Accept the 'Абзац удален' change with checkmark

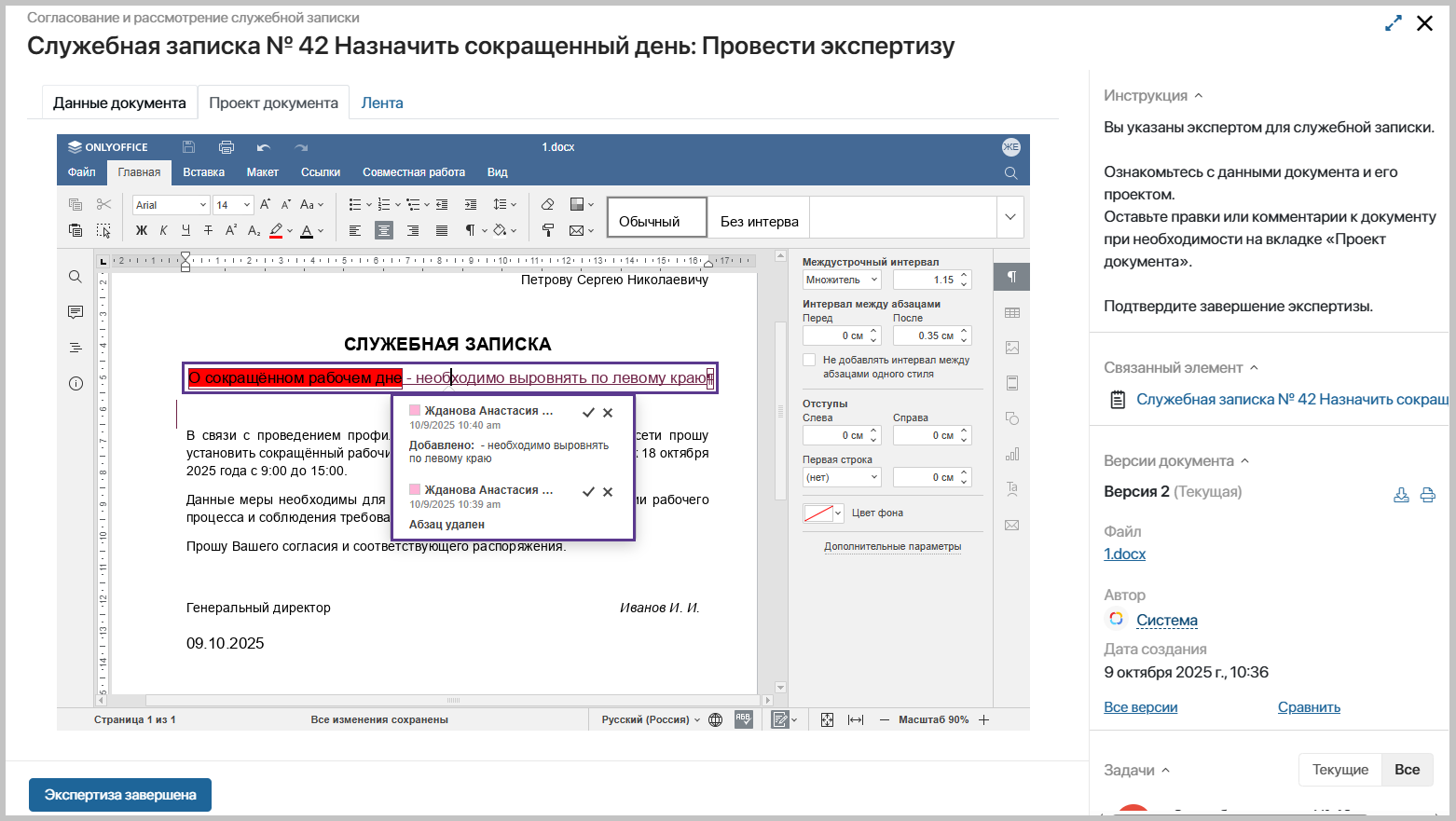(588, 492)
